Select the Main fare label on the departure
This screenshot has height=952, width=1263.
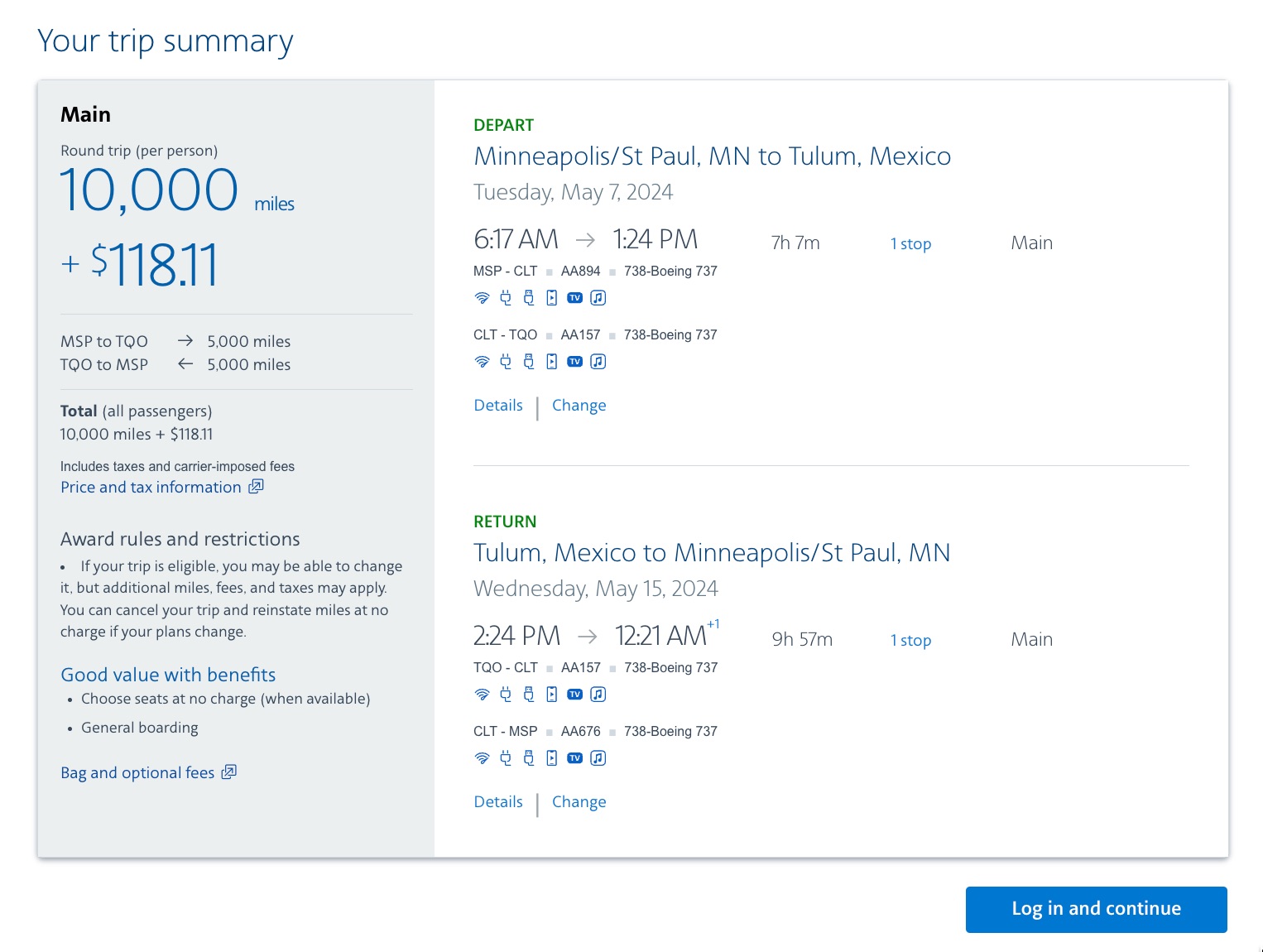pos(1031,242)
